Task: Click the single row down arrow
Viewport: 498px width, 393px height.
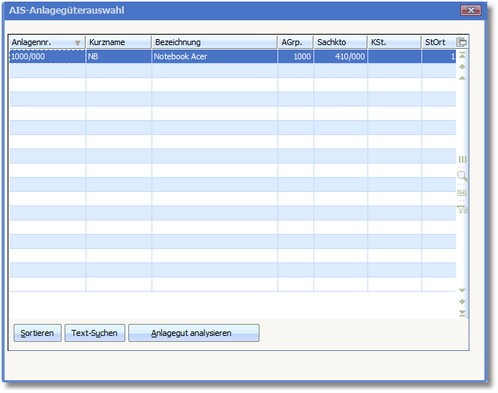Action: point(462,290)
